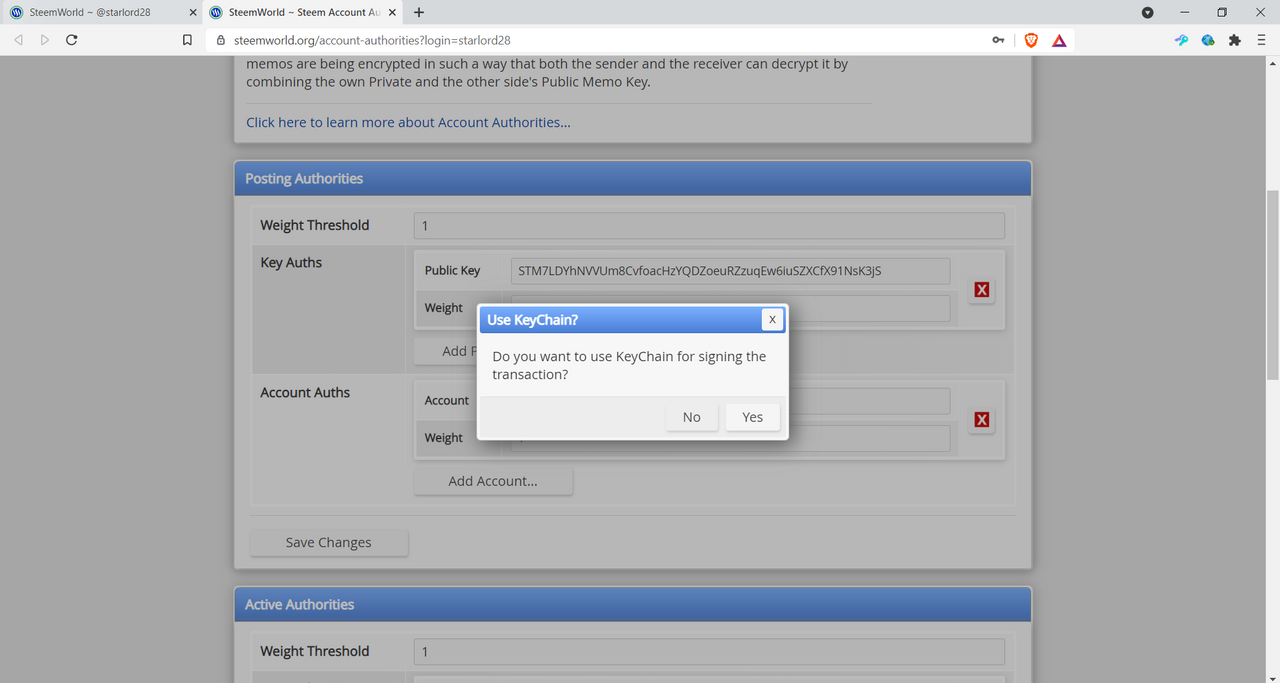Focus the Public Key input field

[x=730, y=271]
